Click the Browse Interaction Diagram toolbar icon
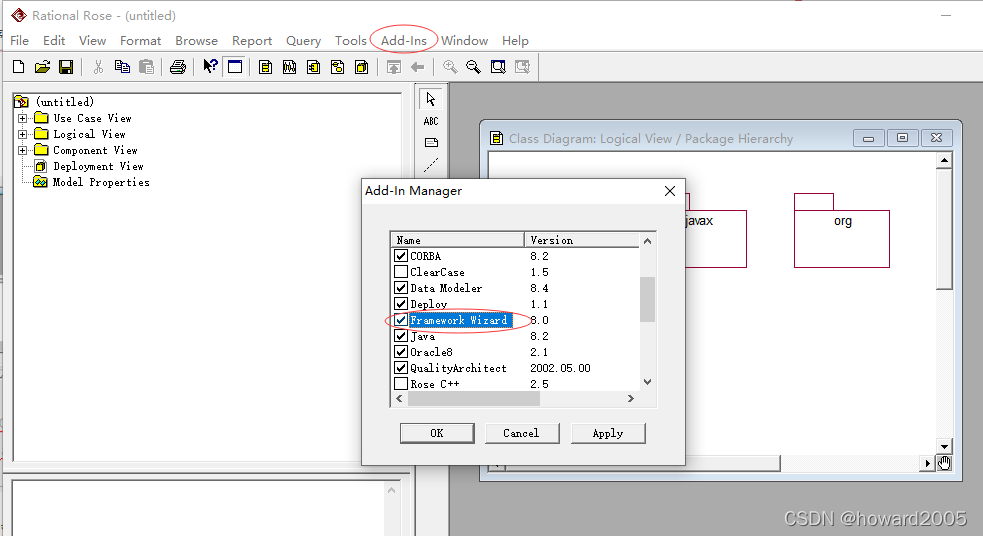 [289, 66]
